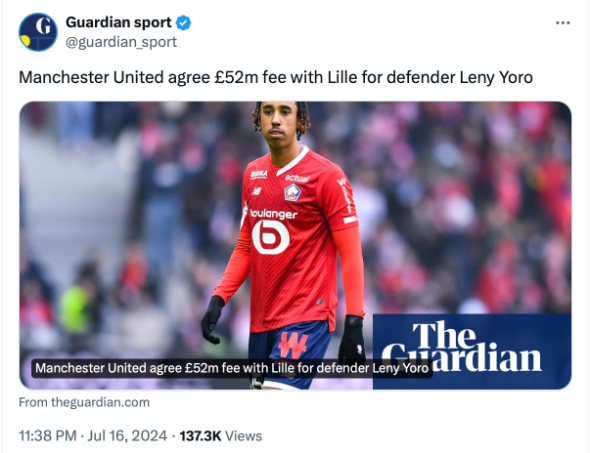
Task: Open the Guardian sport profile avatar
Action: pos(38,32)
